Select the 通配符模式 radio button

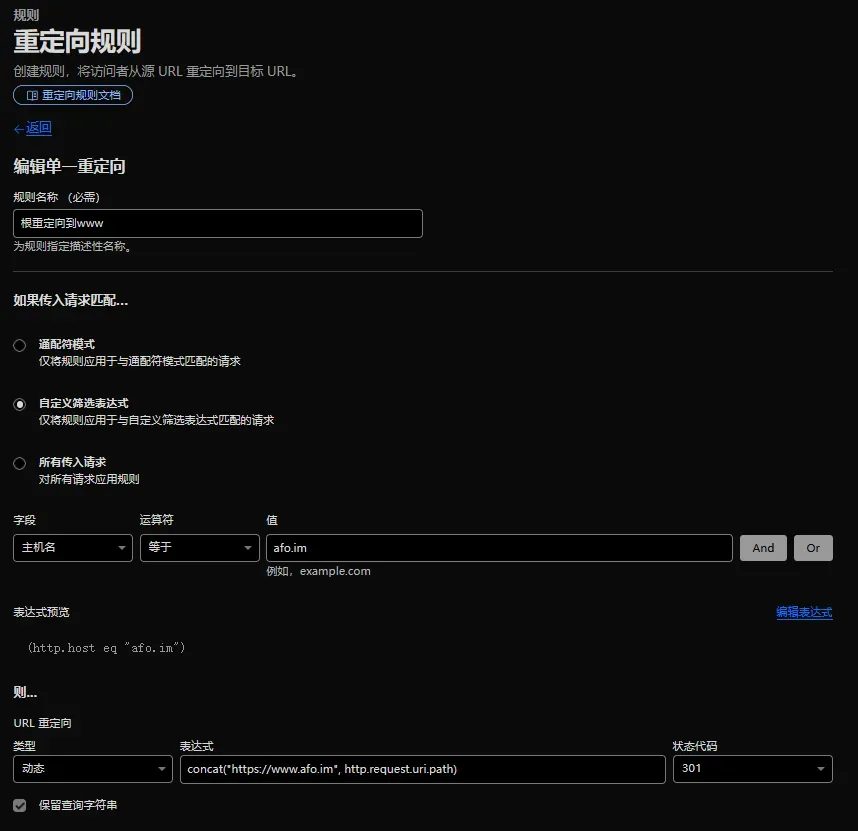point(20,345)
